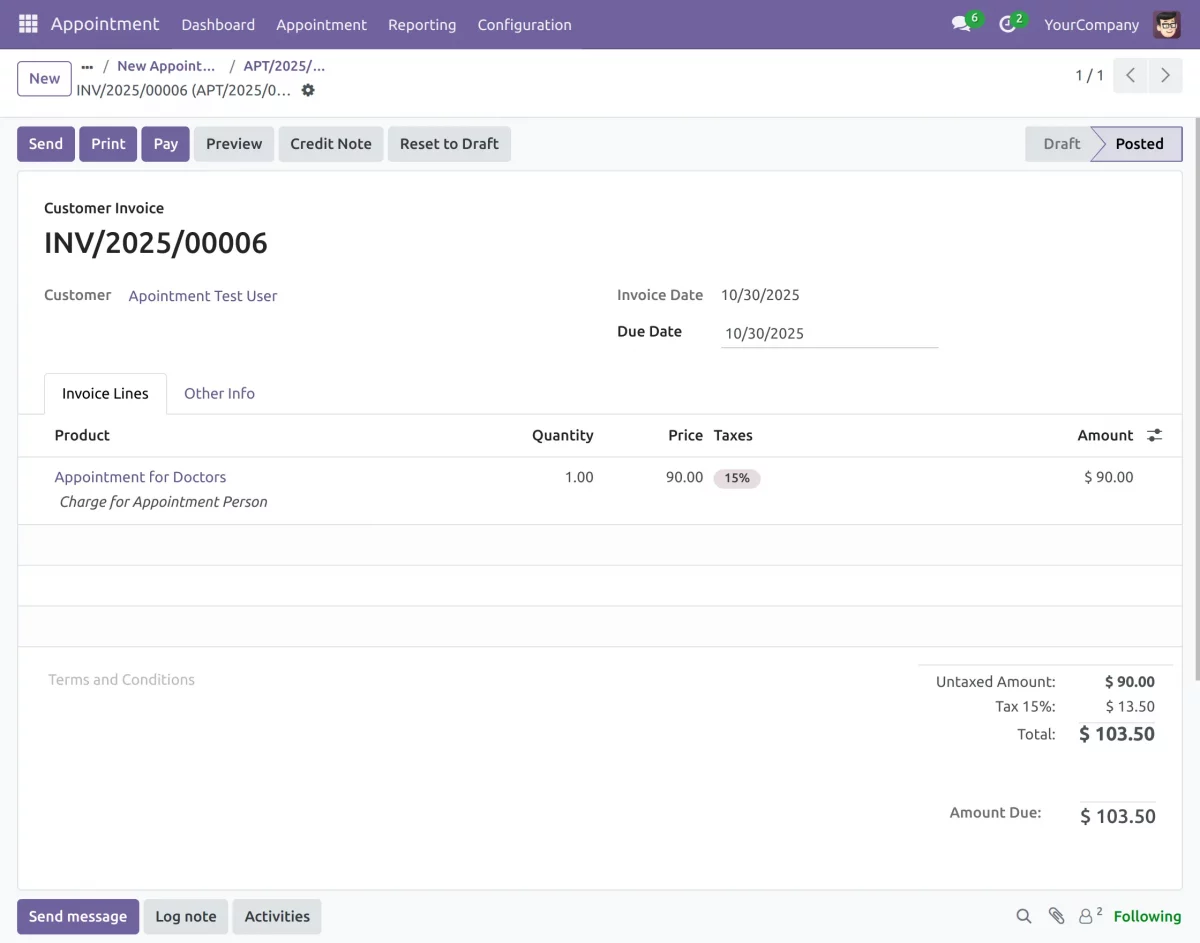Click the apps grid icon
This screenshot has width=1200, height=943.
point(27,23)
